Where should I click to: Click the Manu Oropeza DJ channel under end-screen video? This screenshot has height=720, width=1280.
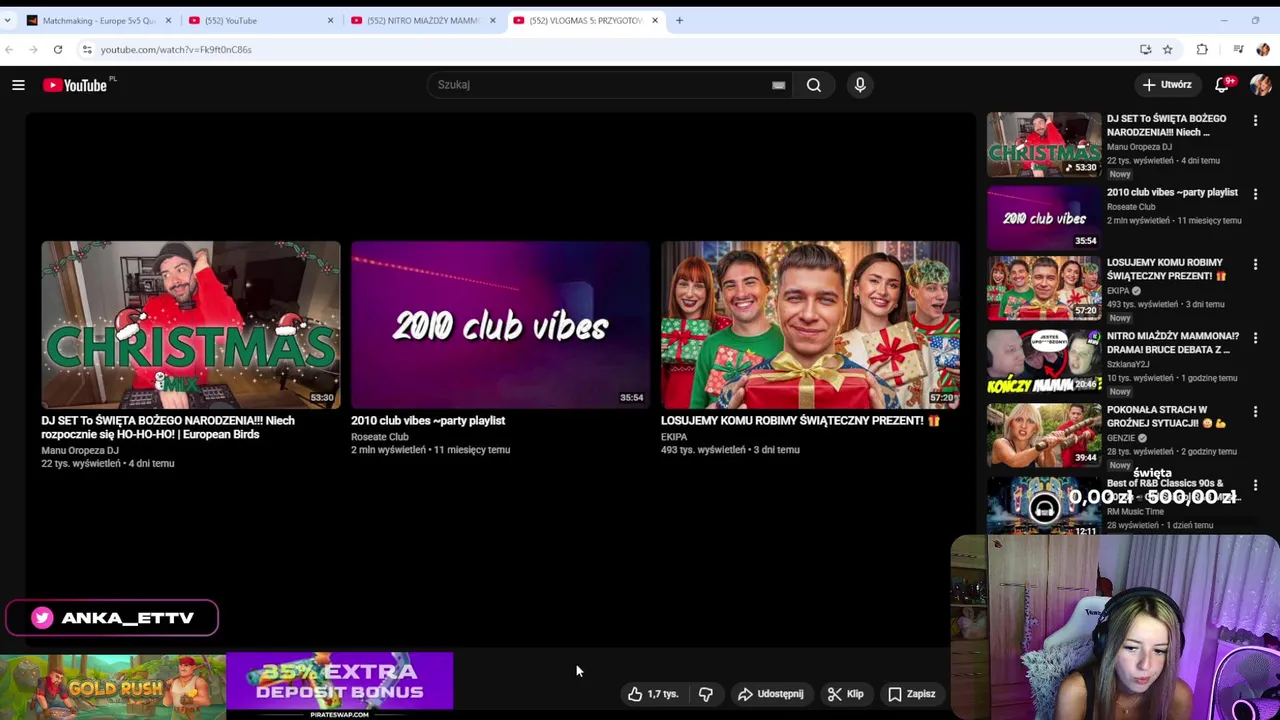[x=80, y=451]
